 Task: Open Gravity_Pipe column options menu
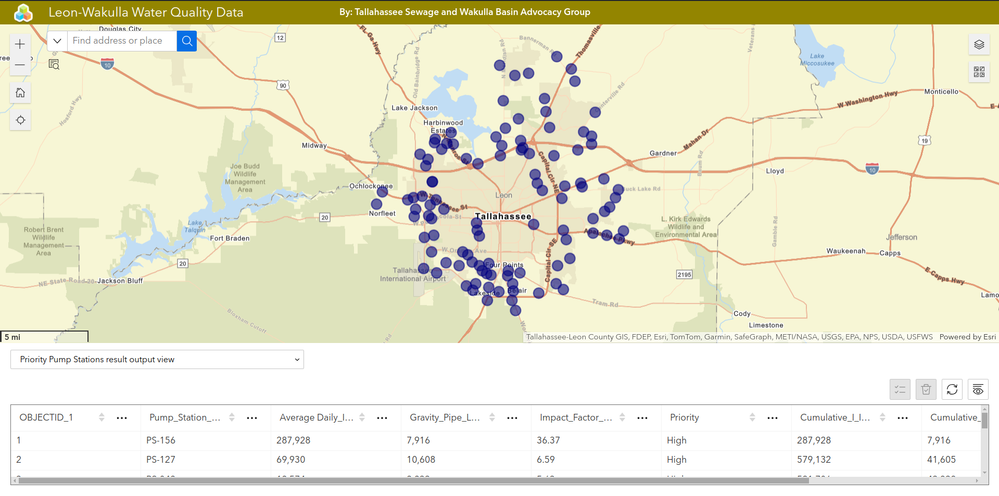tap(512, 418)
